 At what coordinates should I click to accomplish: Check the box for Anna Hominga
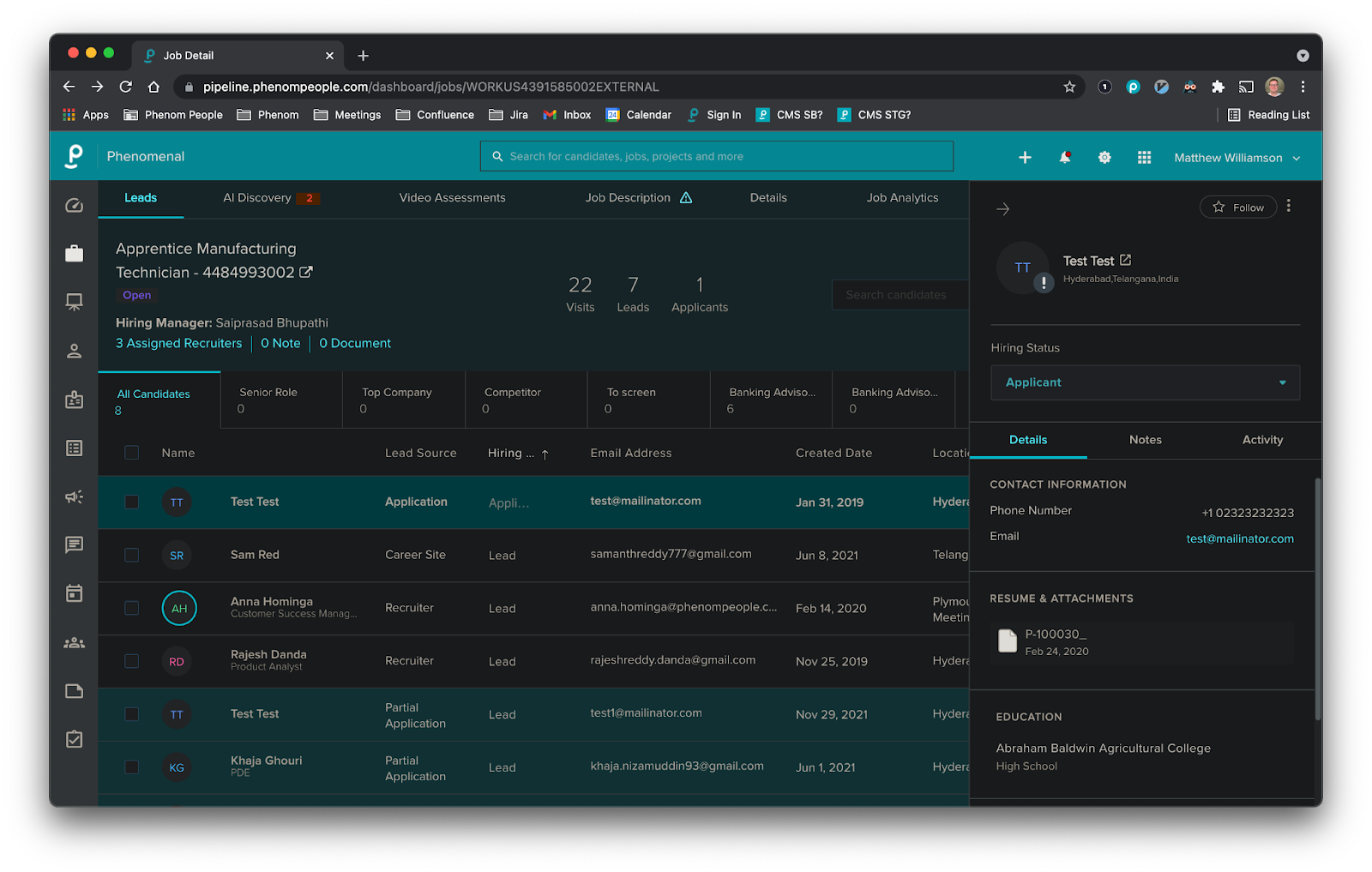pos(131,608)
